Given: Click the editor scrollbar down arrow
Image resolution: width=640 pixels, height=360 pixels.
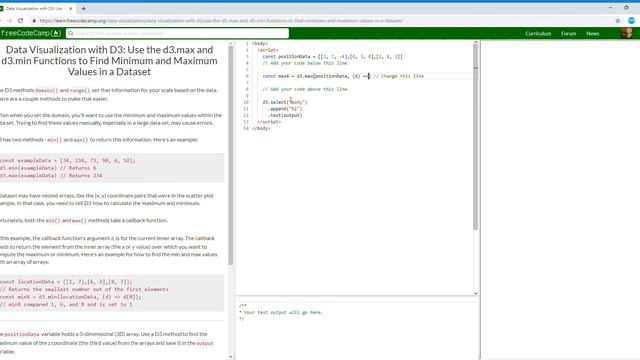Looking at the screenshot, I should point(476,293).
